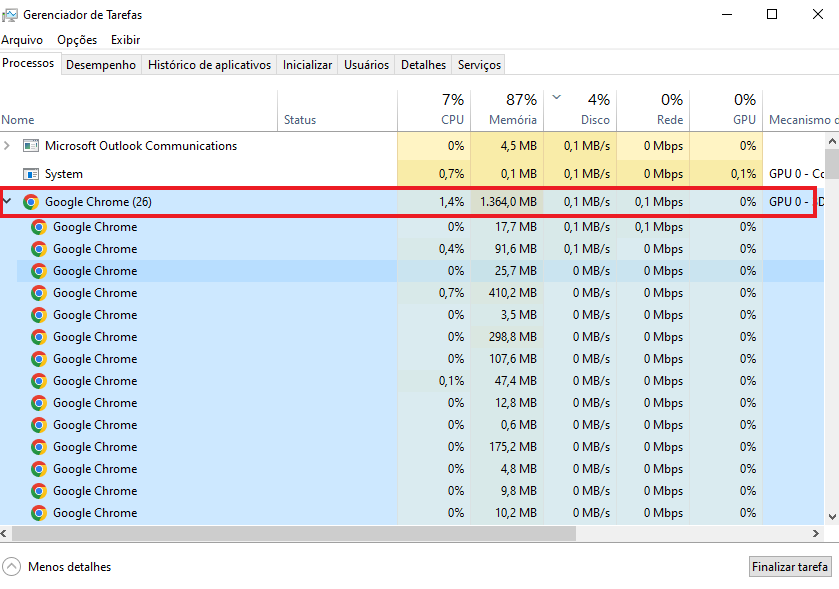839x589 pixels.
Task: Expand the Microsoft Outlook Communications process group
Action: tap(7, 146)
